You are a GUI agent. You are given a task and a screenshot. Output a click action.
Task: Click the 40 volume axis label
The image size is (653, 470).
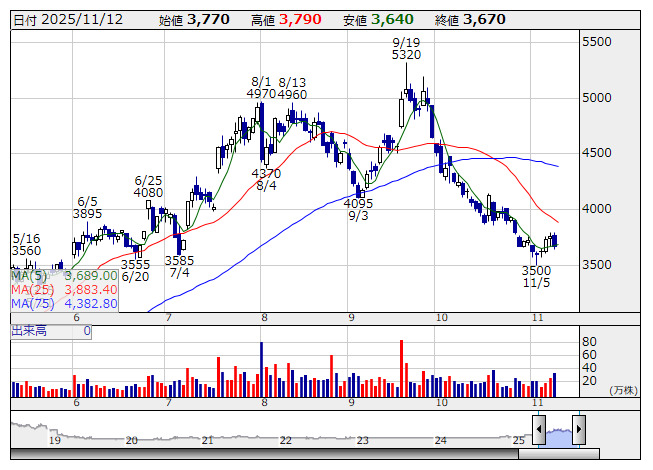tap(589, 368)
